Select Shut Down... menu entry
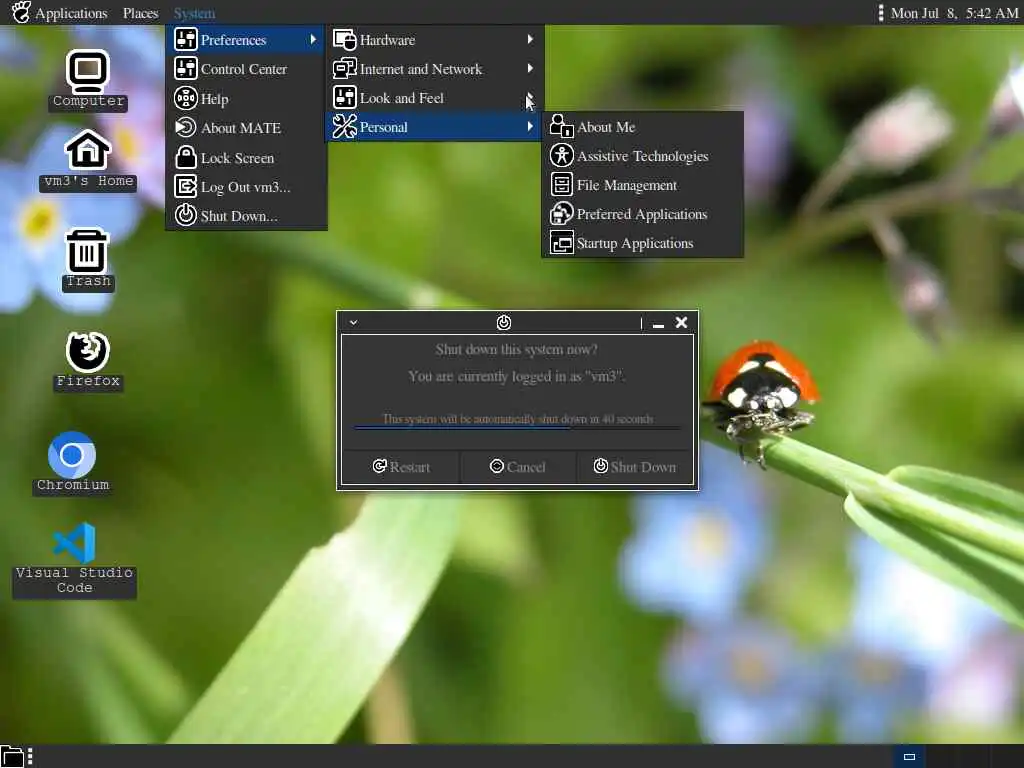Screen dimensions: 1024x768 click(246, 216)
